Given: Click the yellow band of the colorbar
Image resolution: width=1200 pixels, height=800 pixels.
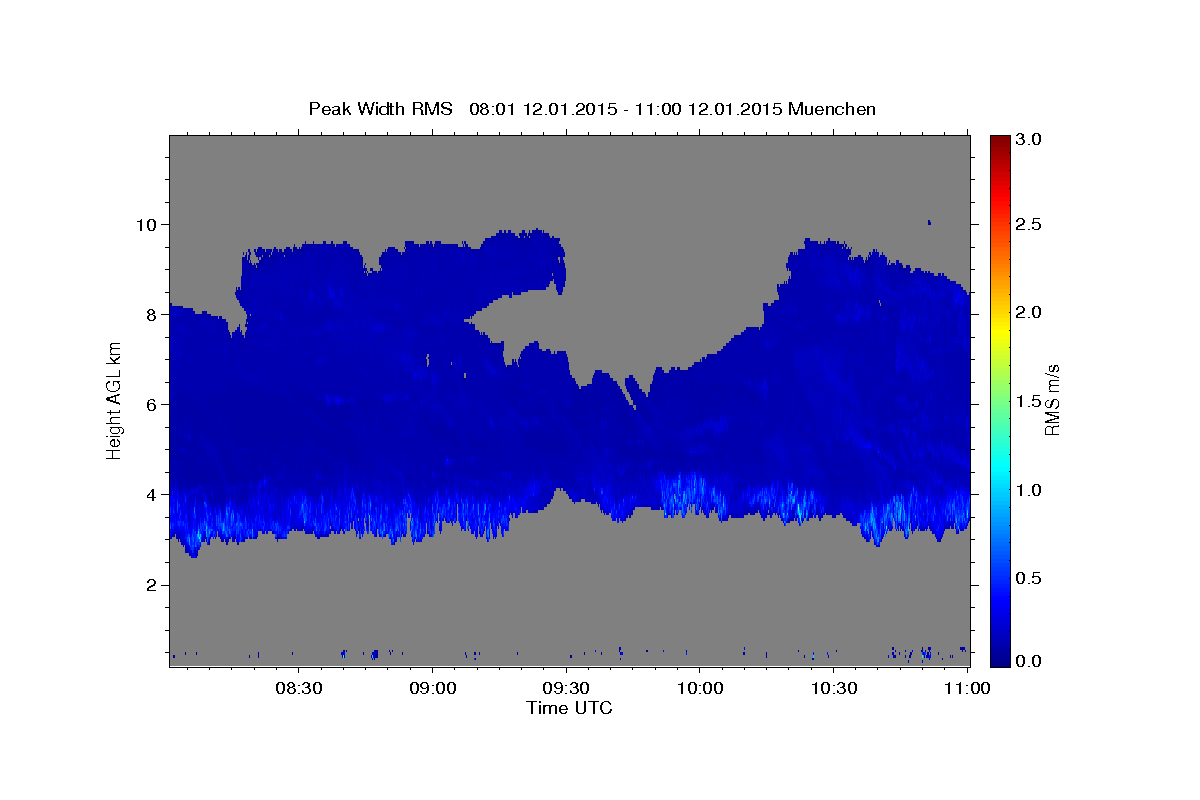Looking at the screenshot, I should point(1000,330).
